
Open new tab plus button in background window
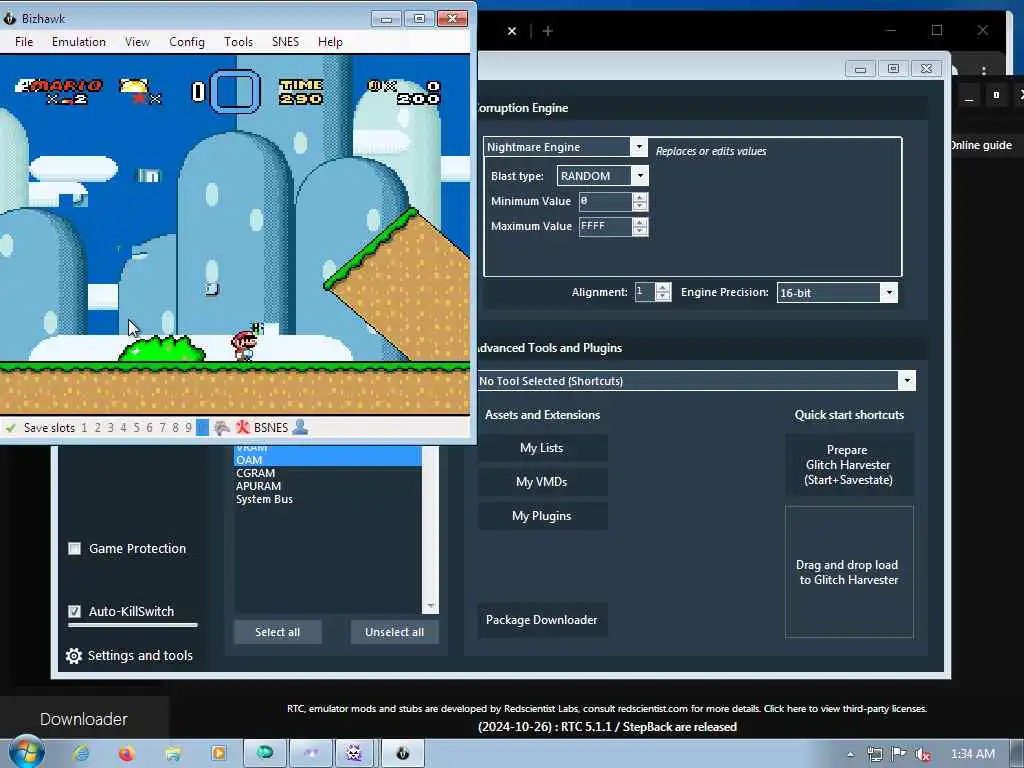click(548, 31)
